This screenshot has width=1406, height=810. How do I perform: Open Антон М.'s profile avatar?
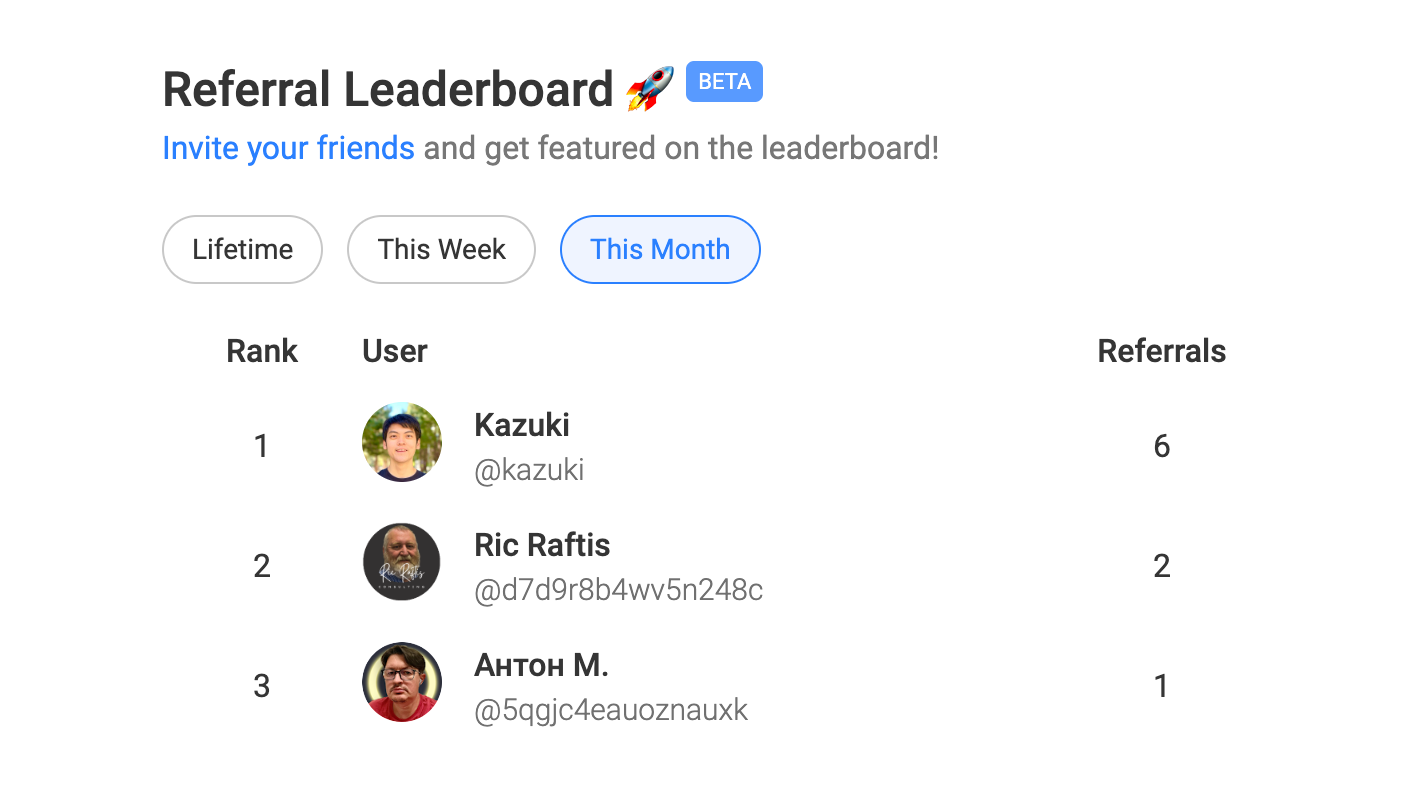click(402, 682)
